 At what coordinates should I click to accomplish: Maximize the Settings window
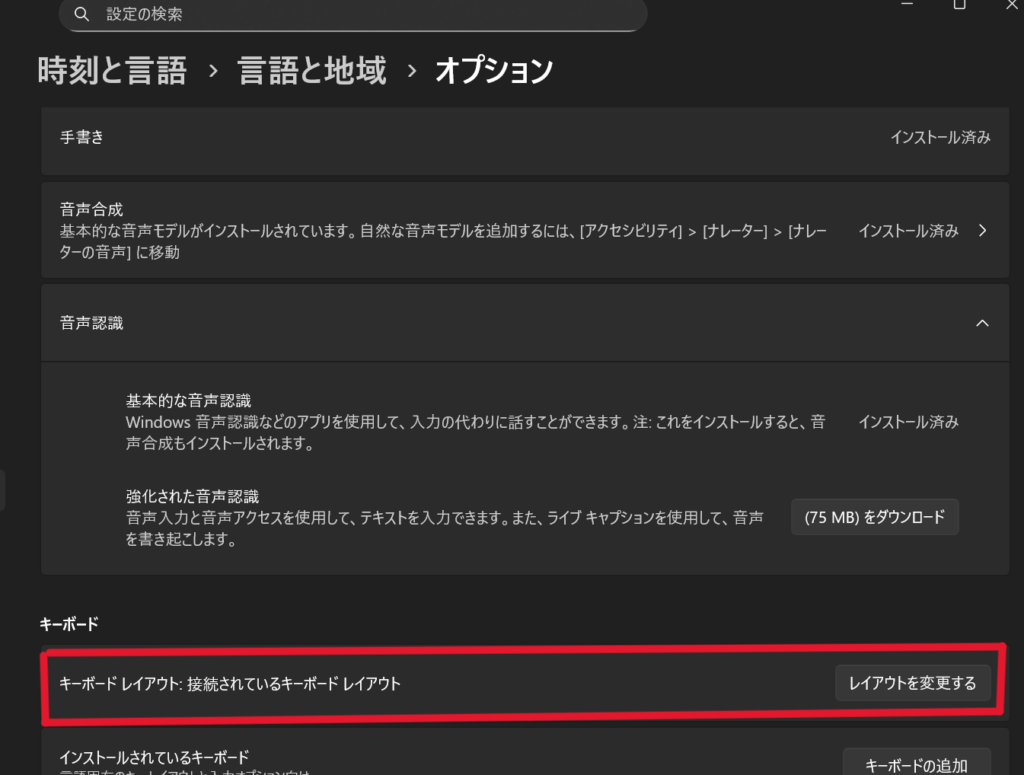click(959, 5)
